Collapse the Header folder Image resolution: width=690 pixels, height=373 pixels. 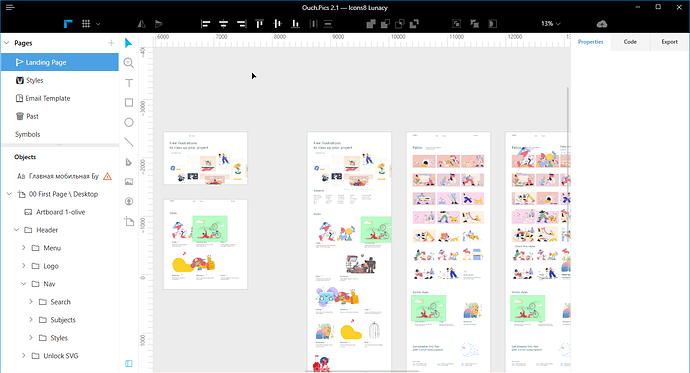[x=16, y=230]
